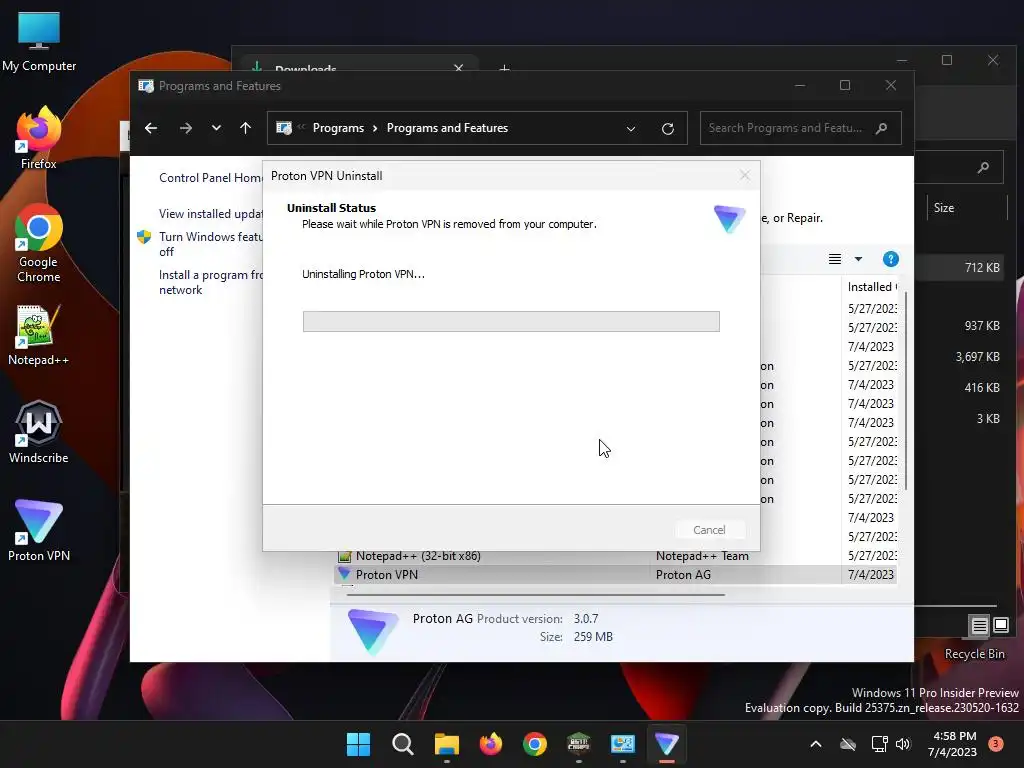This screenshot has width=1024, height=768.
Task: Open network status tray icon
Action: pos(879,744)
